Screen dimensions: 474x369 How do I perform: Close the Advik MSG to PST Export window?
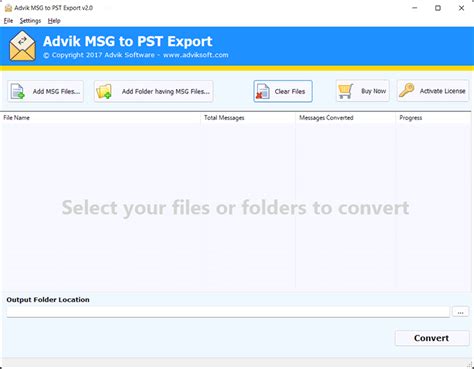pos(461,8)
